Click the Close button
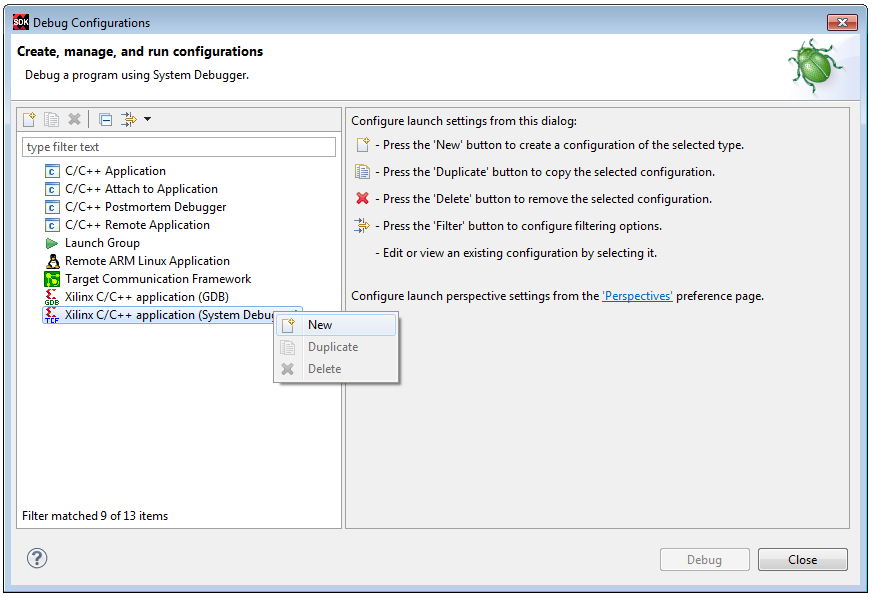872x597 pixels. point(802,560)
